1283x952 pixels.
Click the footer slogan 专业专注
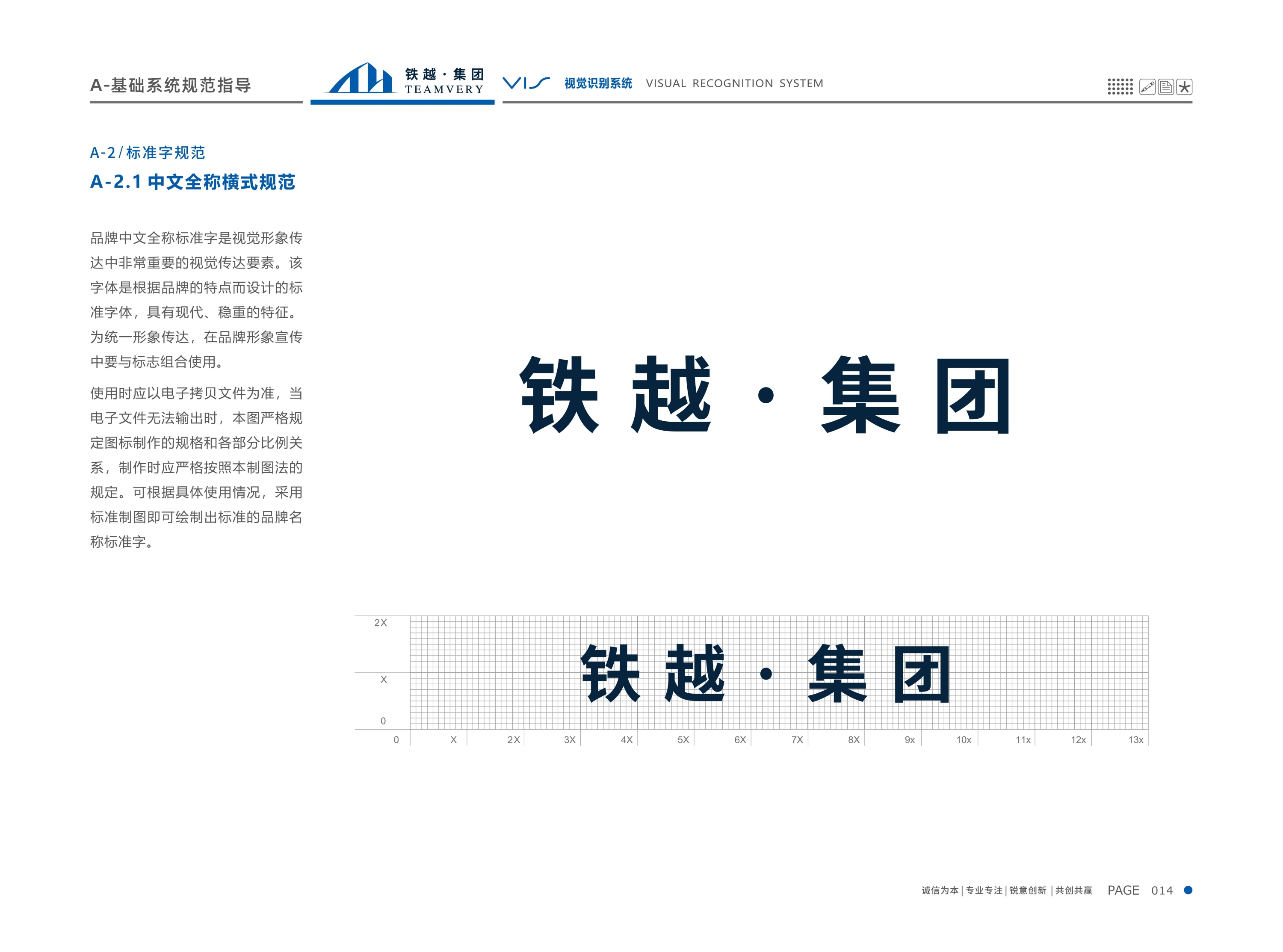[x=984, y=891]
